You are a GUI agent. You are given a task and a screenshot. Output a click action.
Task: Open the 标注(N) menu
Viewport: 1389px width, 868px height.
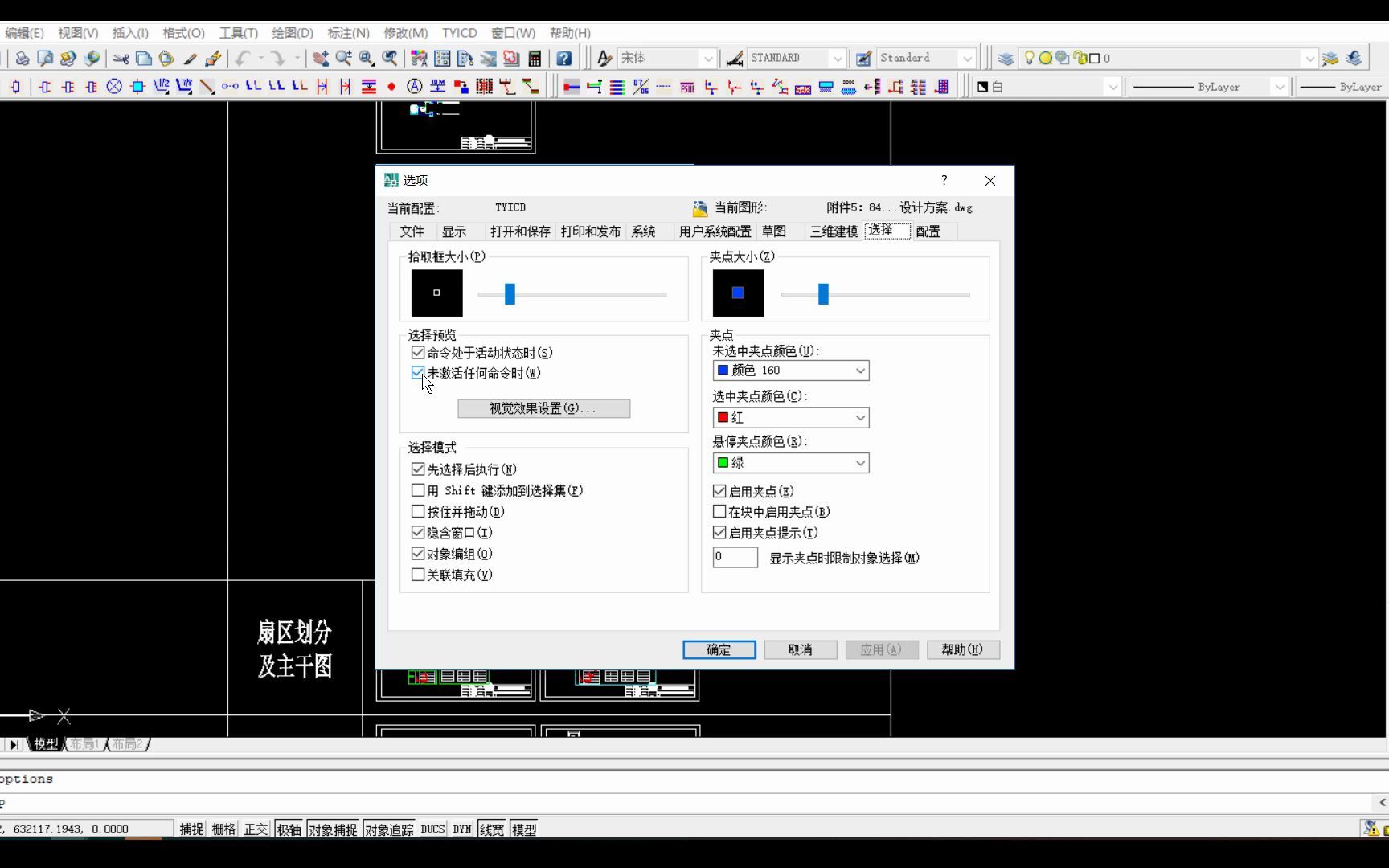(348, 33)
